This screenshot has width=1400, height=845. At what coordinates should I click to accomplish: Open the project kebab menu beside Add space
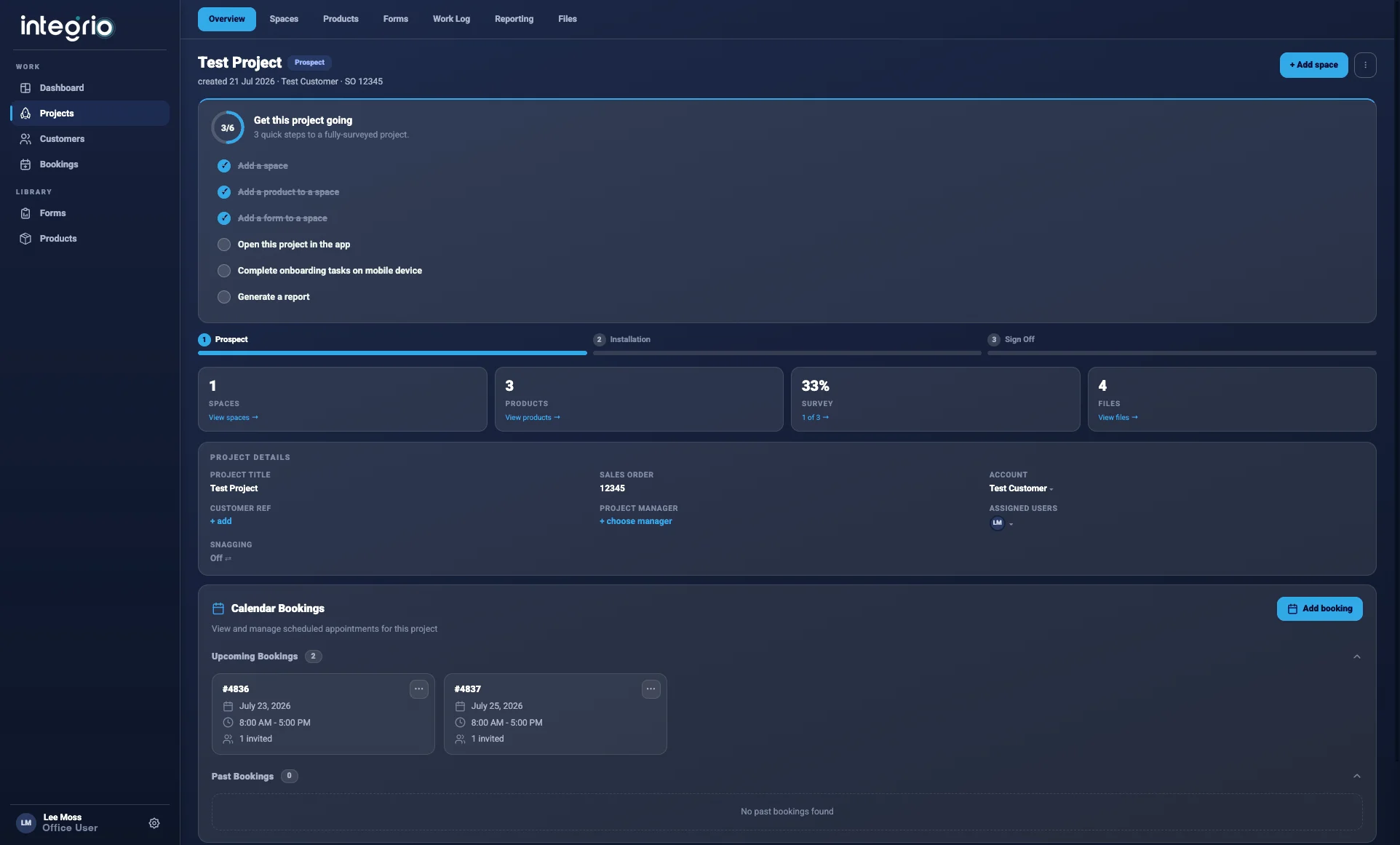point(1365,65)
